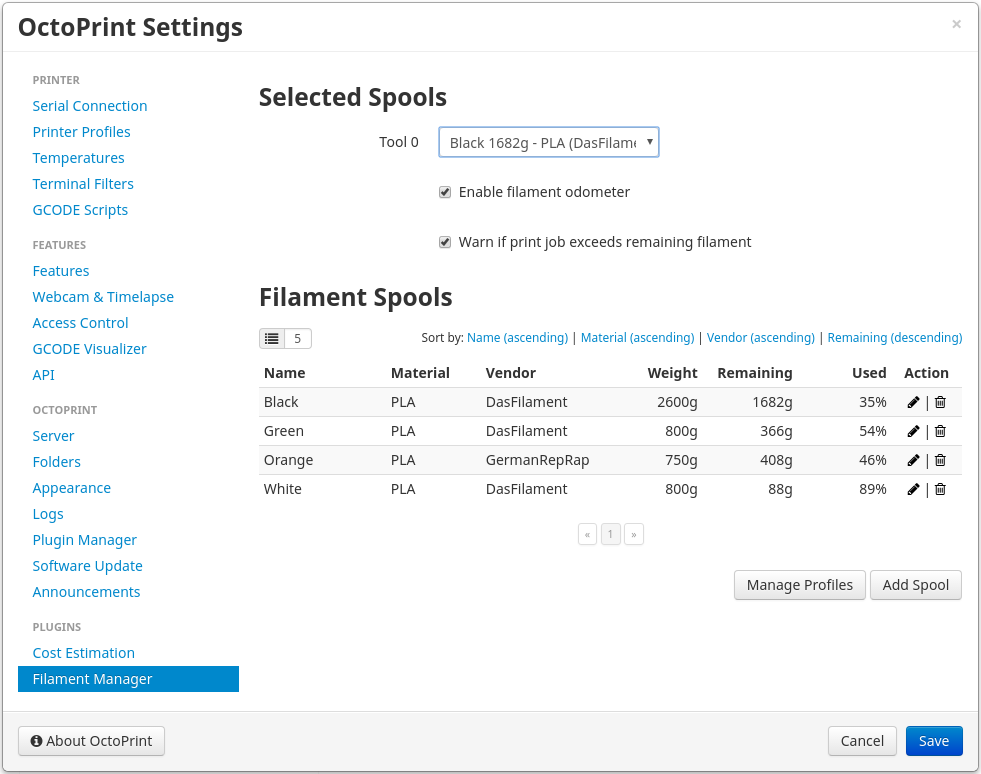Remove the Orange spool with trash icon
981x774 pixels.
(940, 460)
